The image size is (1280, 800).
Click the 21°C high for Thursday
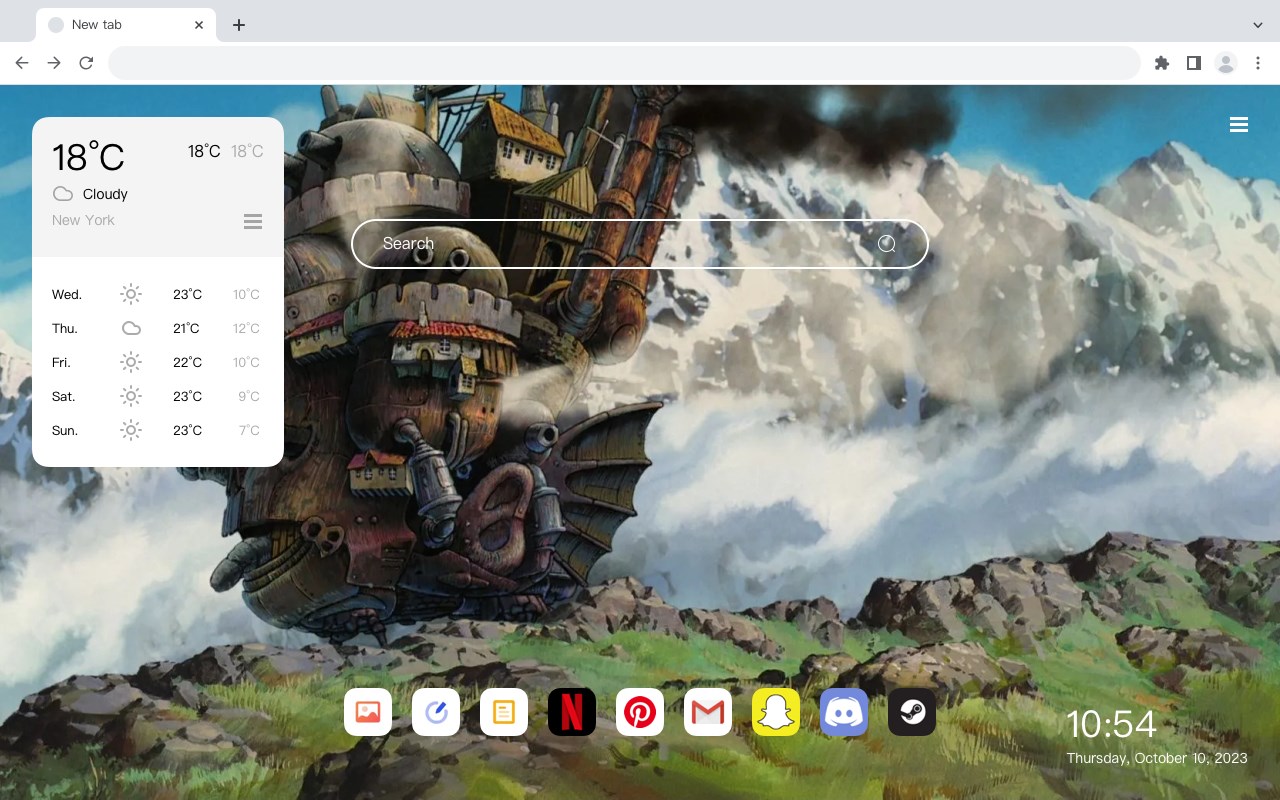click(x=187, y=328)
